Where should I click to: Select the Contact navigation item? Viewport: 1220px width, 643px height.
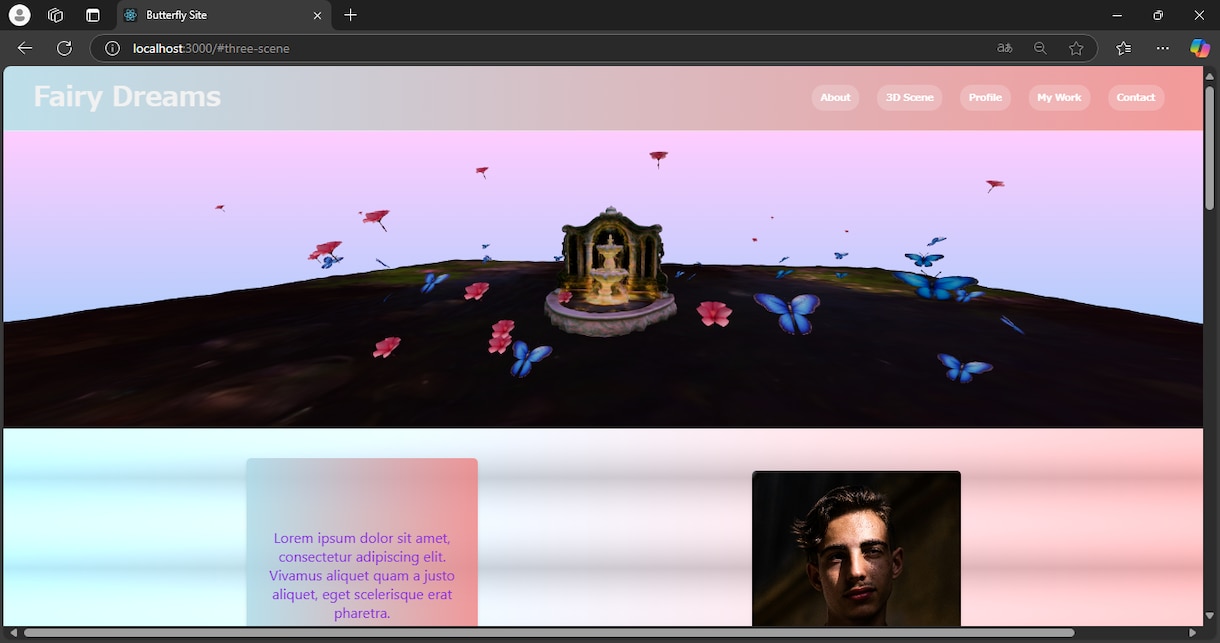tap(1136, 97)
